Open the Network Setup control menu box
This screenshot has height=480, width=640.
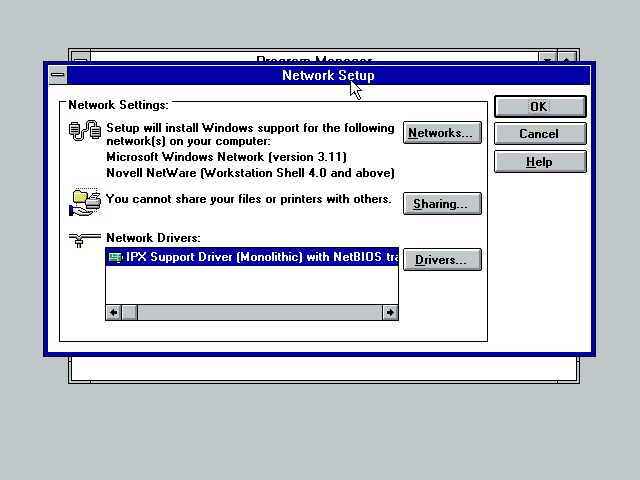pos(58,75)
